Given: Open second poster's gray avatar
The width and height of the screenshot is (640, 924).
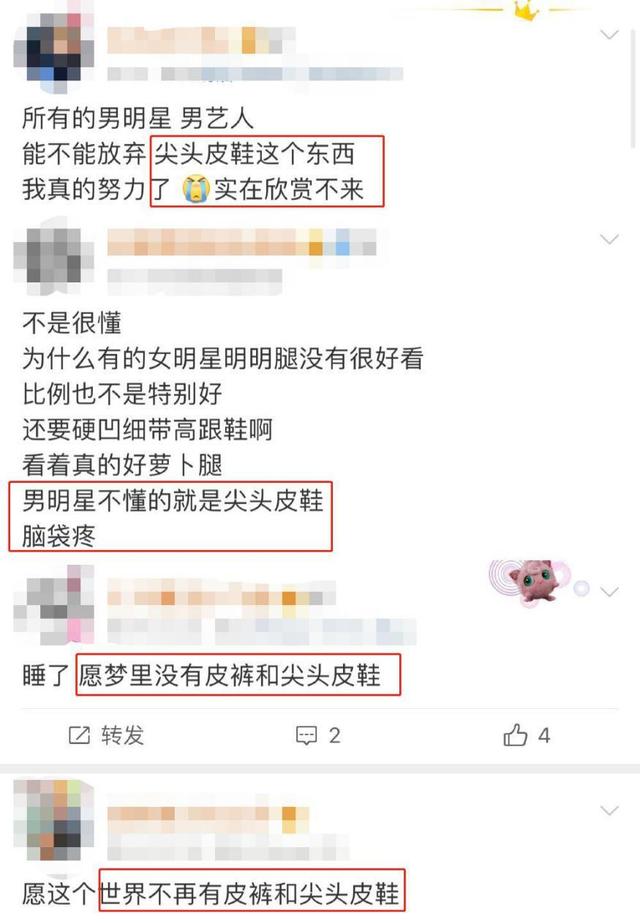Looking at the screenshot, I should 54,257.
